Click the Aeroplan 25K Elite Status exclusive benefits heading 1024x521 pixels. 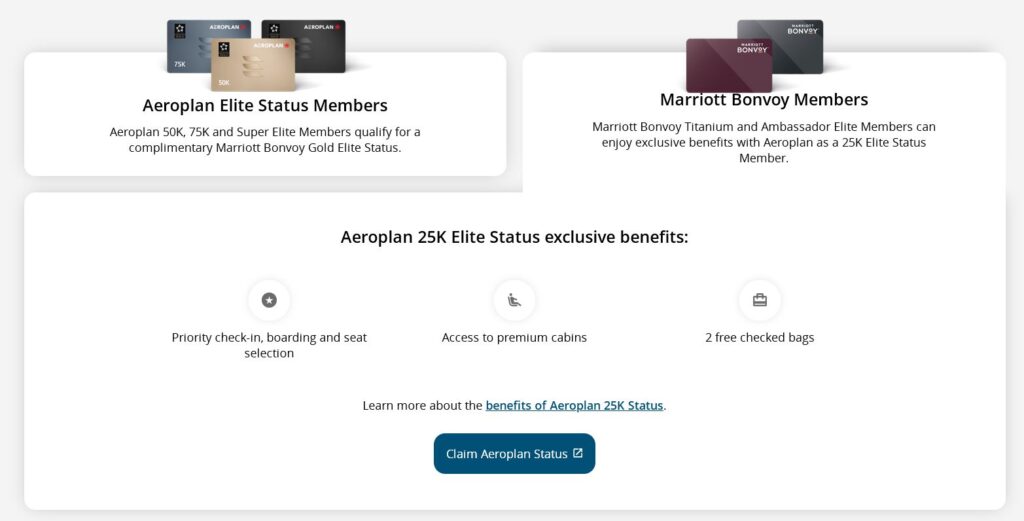[514, 237]
